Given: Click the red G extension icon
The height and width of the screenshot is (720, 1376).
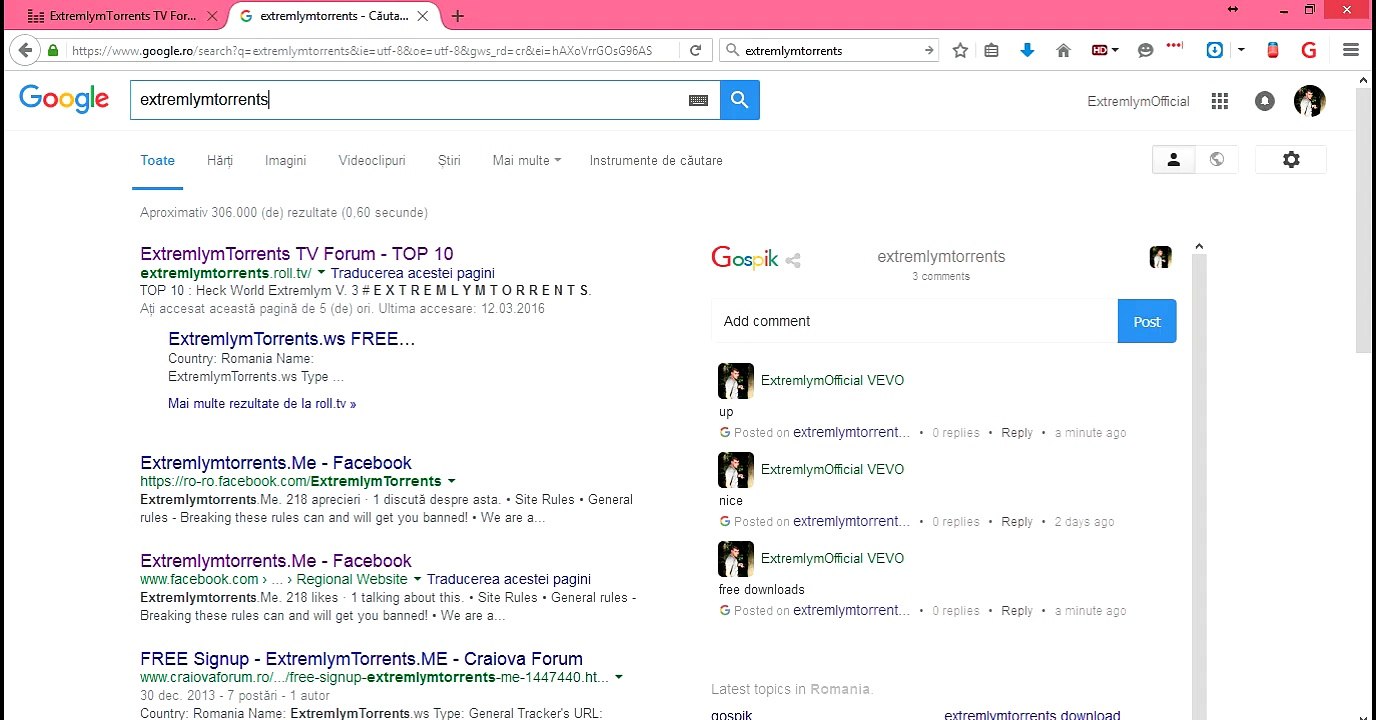Looking at the screenshot, I should click(1308, 50).
